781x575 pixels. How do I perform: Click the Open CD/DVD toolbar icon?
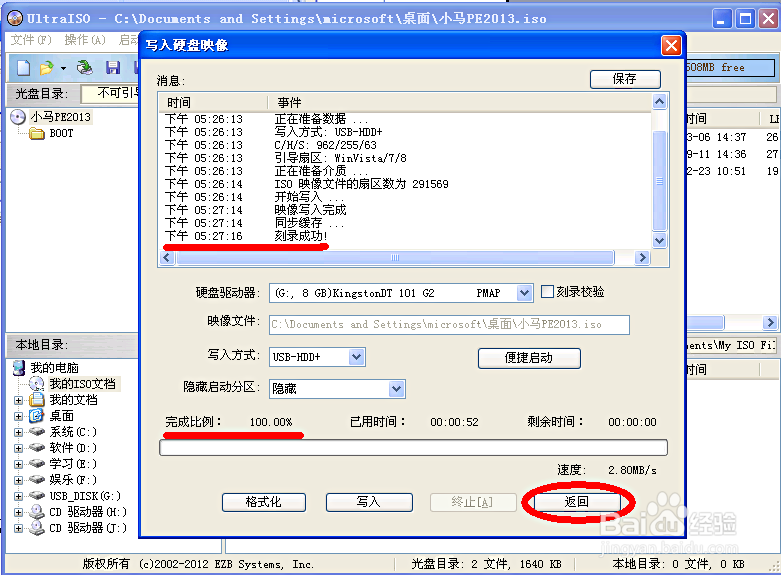click(x=85, y=68)
